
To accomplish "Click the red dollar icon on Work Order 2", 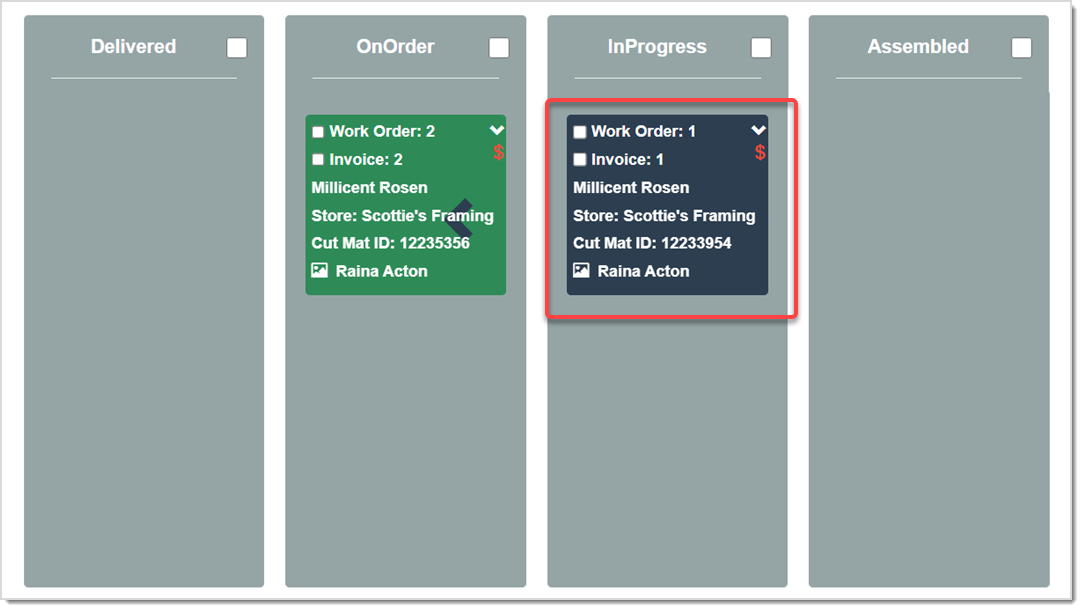I will tap(499, 153).
